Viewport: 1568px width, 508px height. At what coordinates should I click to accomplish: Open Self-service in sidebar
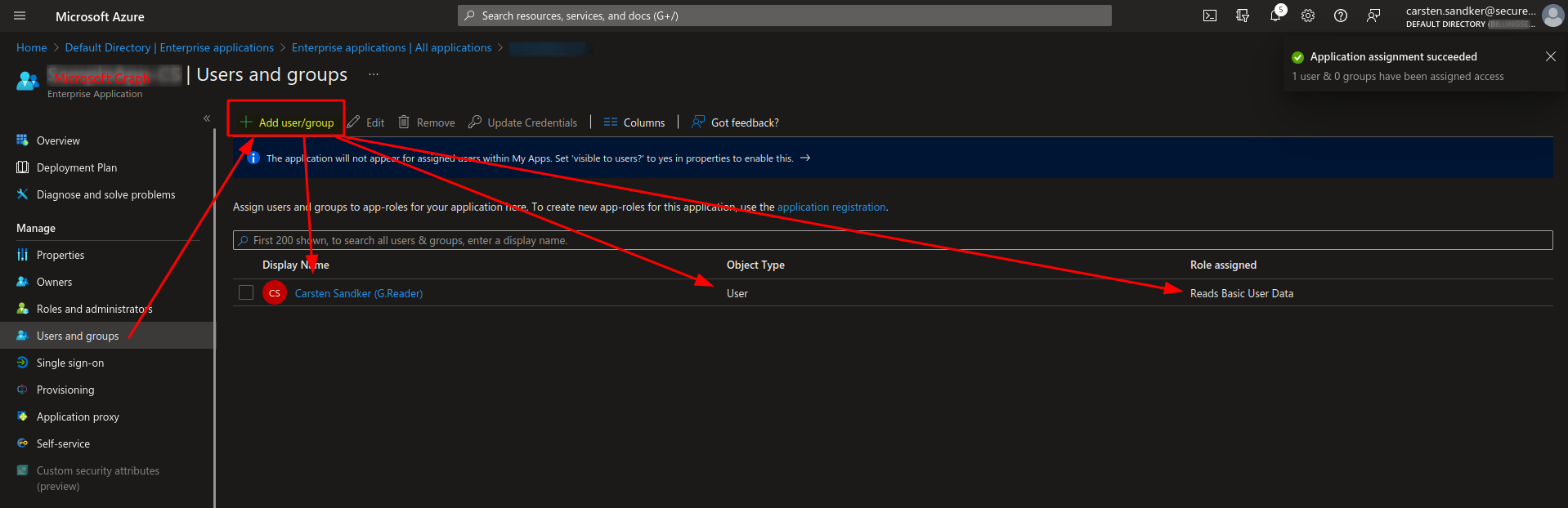point(63,443)
